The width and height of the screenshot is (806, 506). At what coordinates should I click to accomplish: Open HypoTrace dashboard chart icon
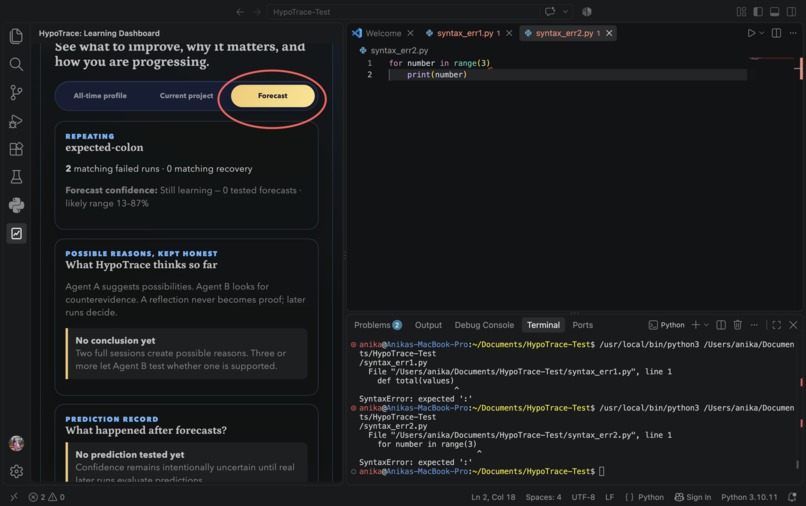[16, 233]
